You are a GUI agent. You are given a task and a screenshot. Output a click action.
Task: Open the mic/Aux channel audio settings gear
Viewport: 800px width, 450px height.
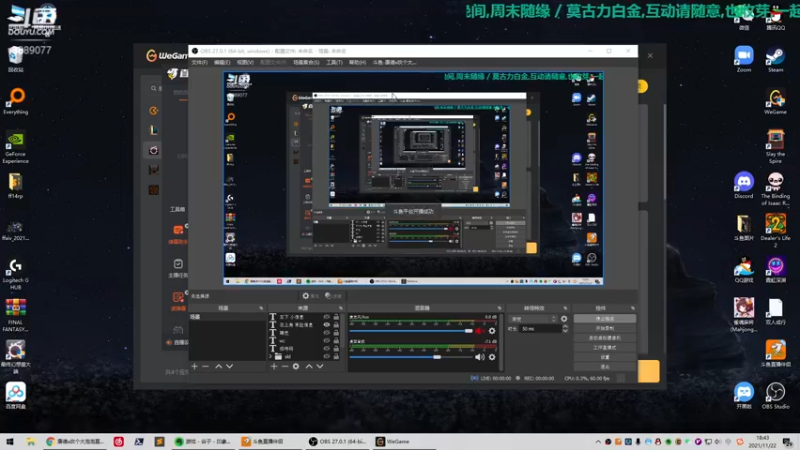point(492,331)
